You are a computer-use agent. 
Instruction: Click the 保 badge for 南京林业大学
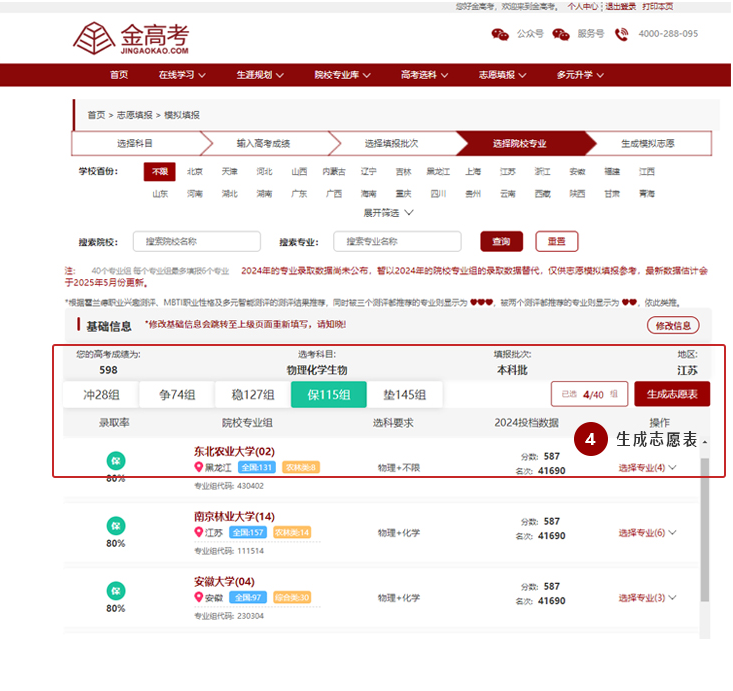(x=116, y=525)
